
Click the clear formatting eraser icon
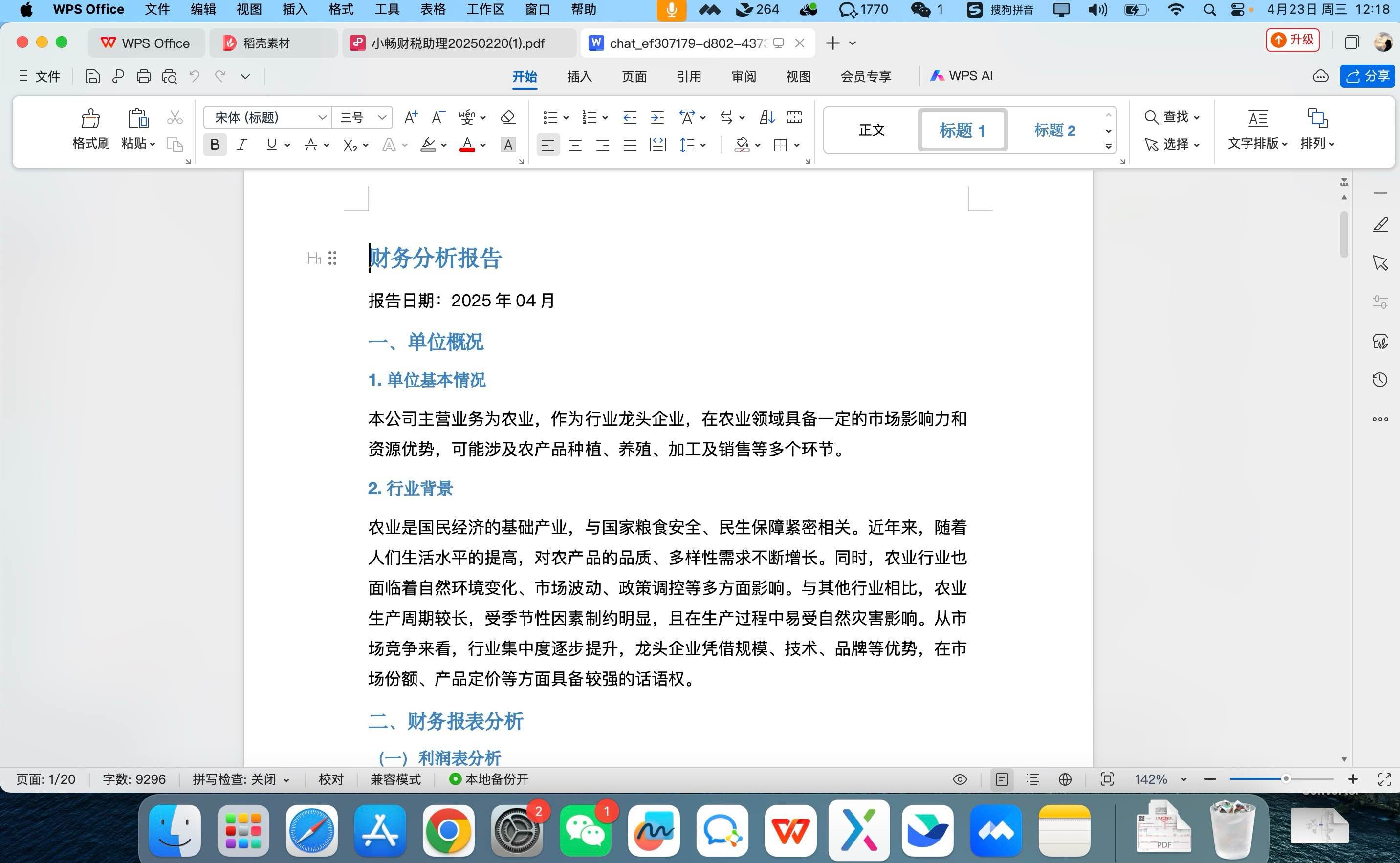507,118
